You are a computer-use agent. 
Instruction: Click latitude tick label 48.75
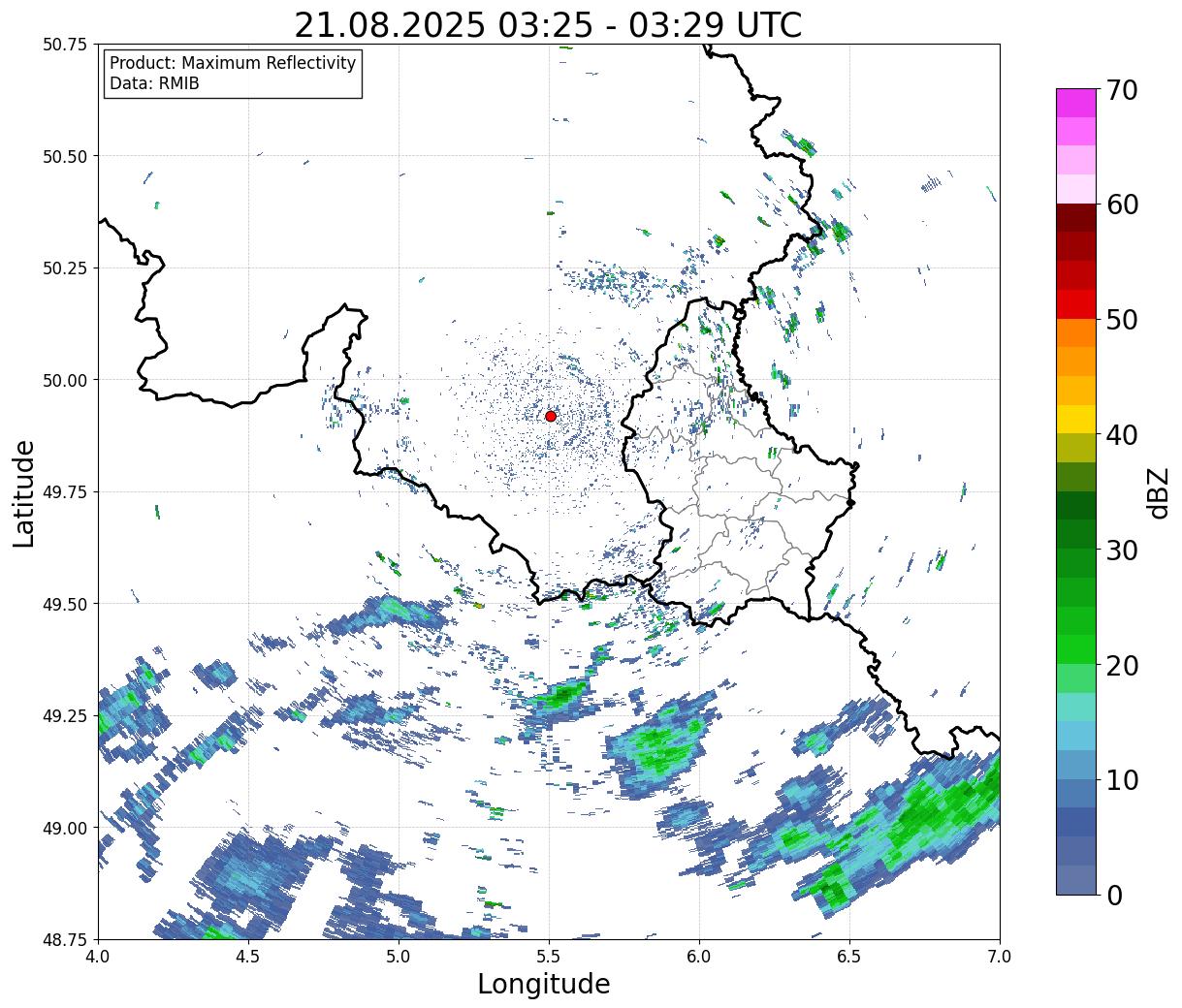(65, 939)
